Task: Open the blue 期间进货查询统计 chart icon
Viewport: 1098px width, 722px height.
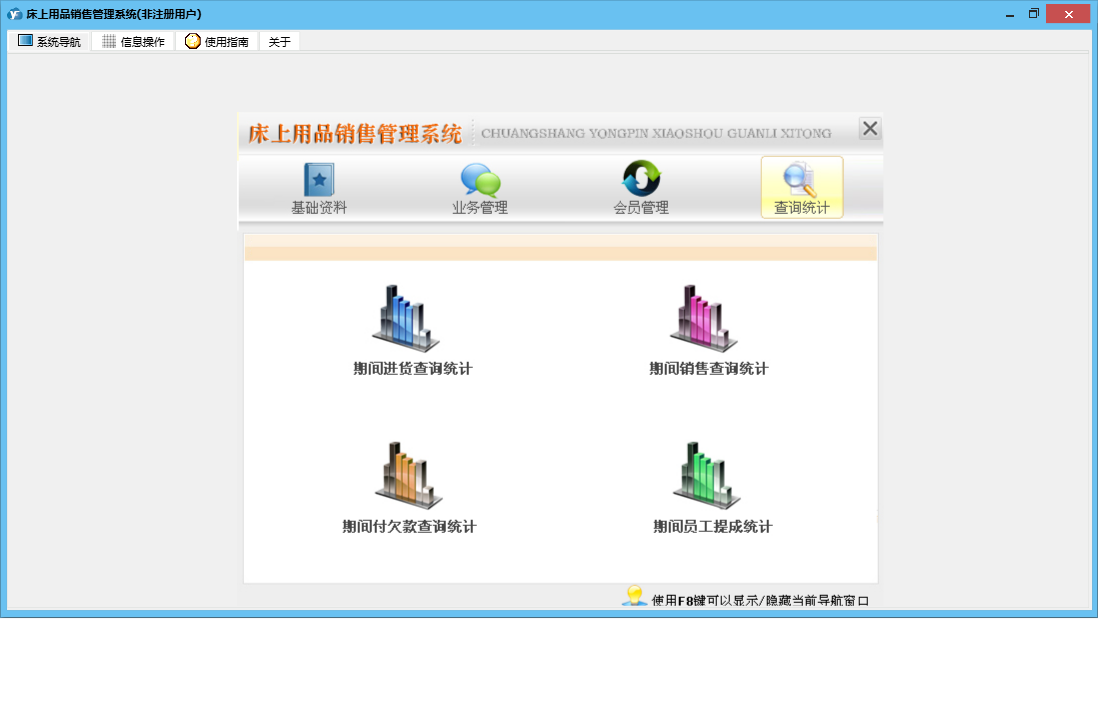Action: (x=406, y=318)
